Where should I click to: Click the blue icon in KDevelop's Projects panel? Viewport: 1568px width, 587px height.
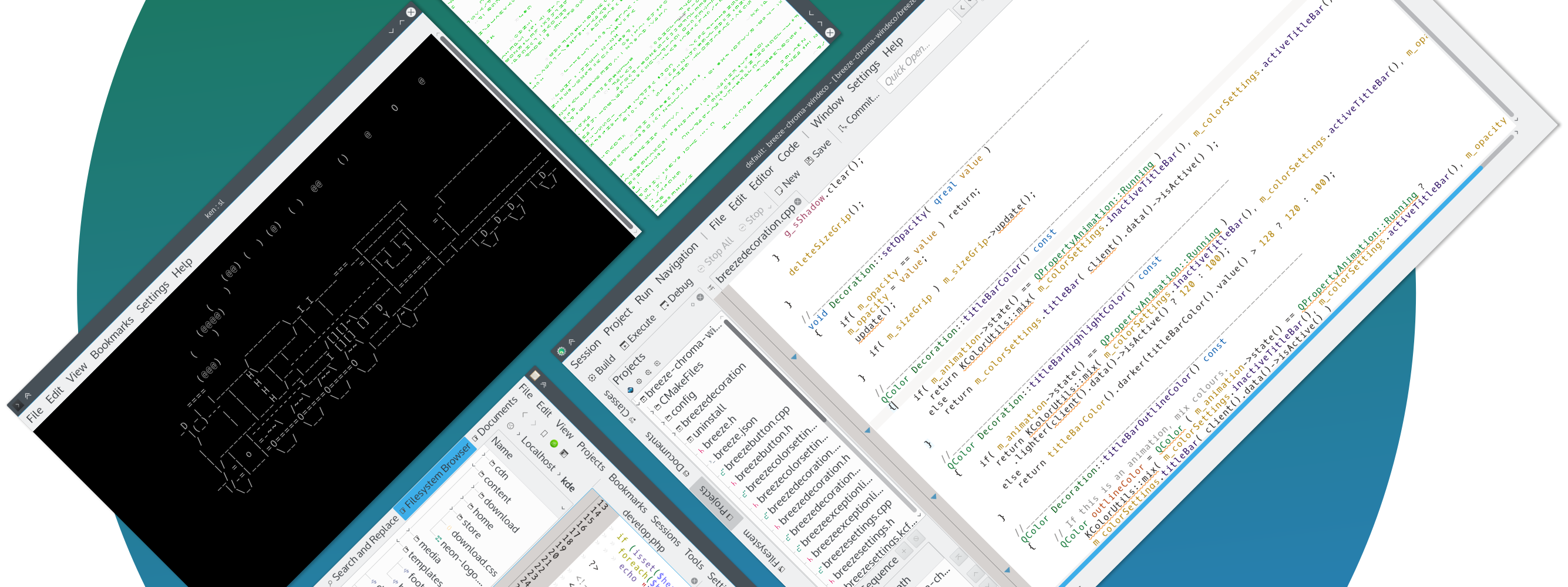(x=631, y=390)
